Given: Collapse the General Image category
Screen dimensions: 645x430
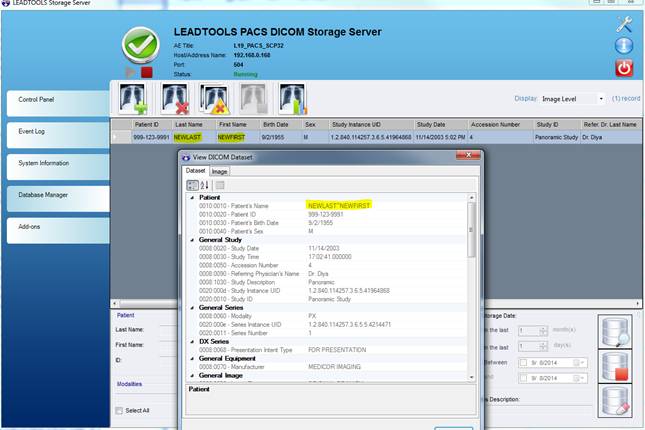Looking at the screenshot, I should coord(192,376).
